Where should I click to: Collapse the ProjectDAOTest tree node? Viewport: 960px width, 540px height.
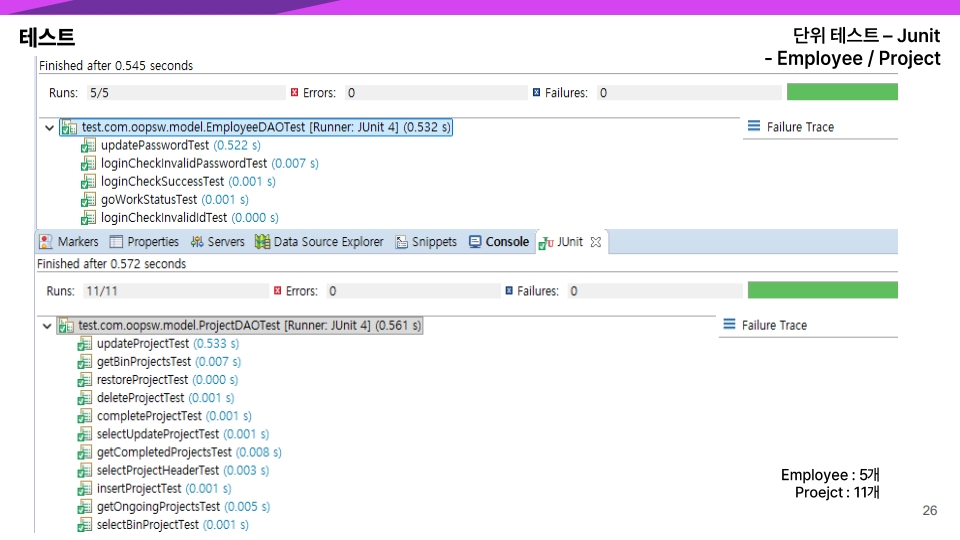pyautogui.click(x=47, y=326)
